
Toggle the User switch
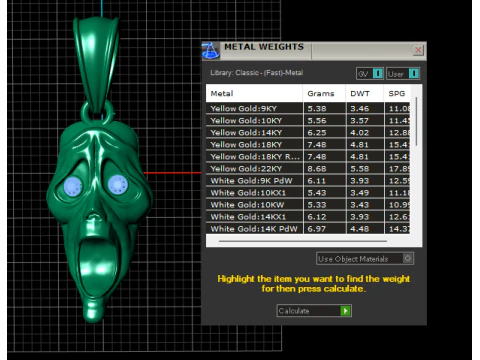(x=403, y=74)
